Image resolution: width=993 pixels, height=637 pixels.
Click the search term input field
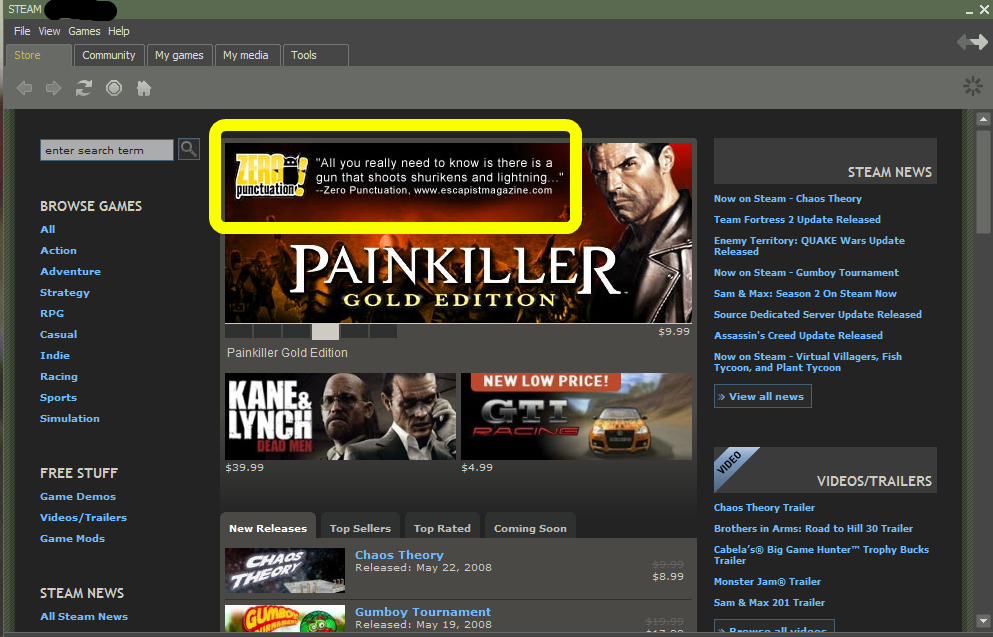coord(107,150)
